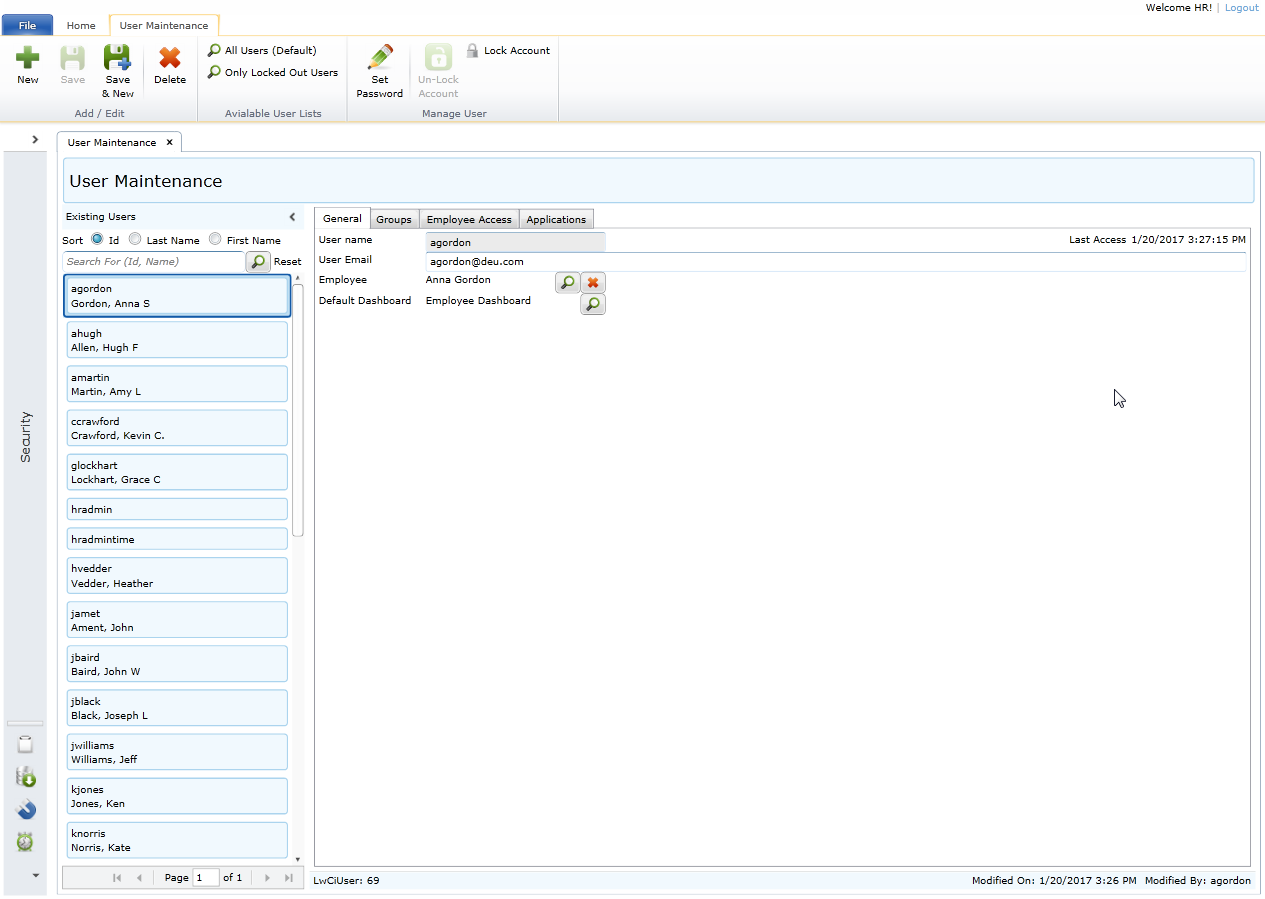Show the All Users (Default) list
This screenshot has width=1265, height=899.
point(262,50)
